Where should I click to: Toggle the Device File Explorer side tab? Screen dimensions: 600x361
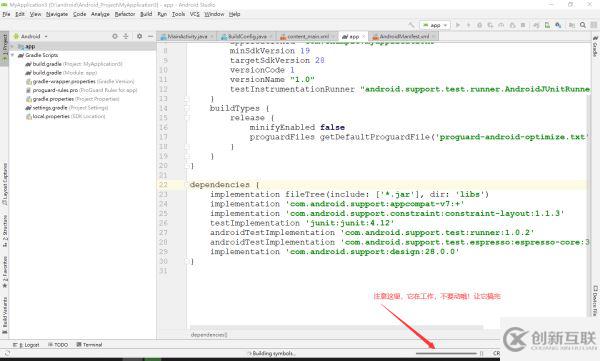point(595,301)
